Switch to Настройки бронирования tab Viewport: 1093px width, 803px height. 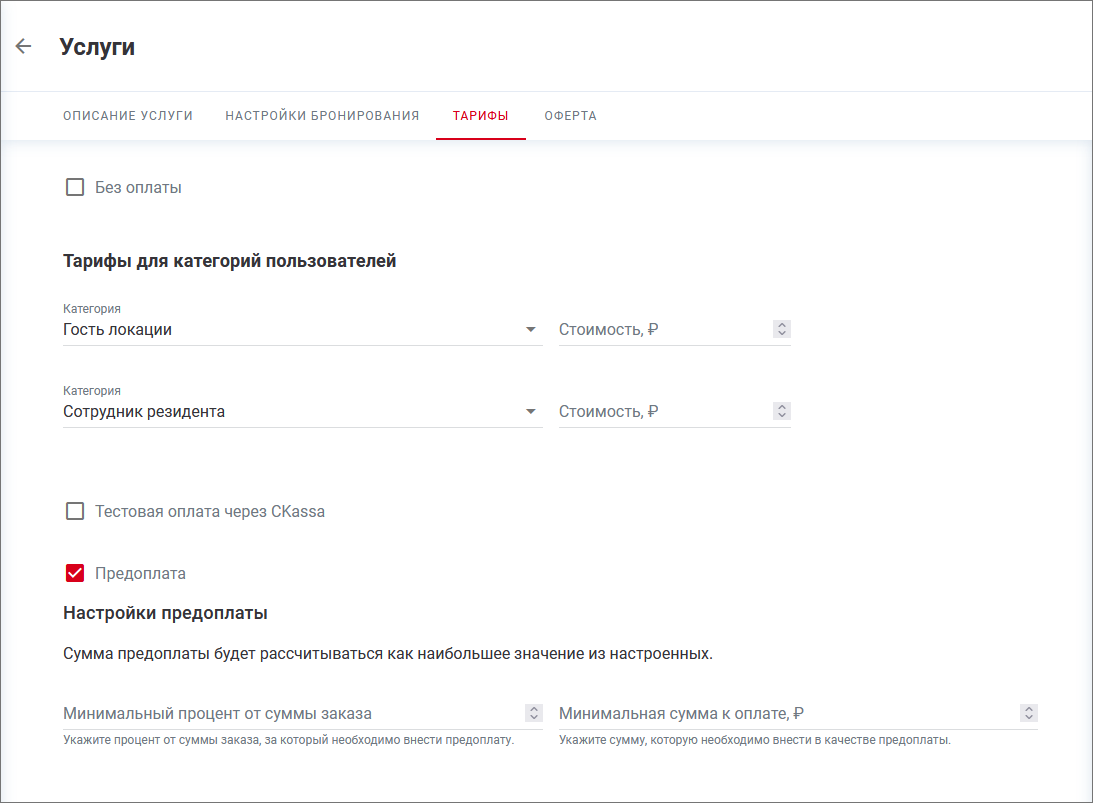322,116
